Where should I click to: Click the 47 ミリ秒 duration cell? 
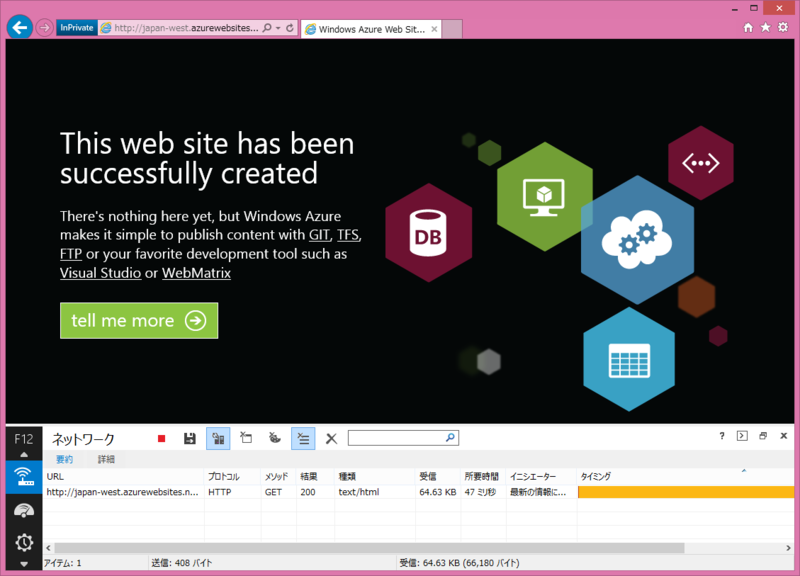(x=480, y=492)
